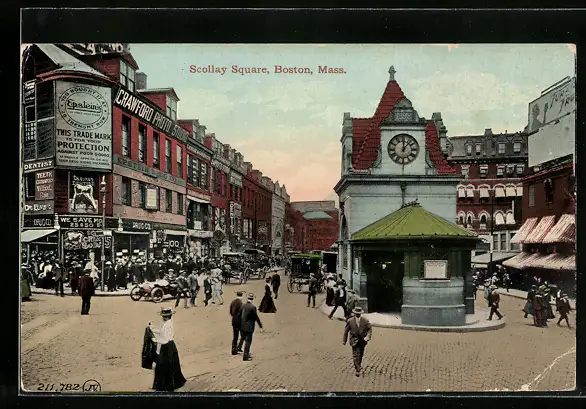Click the striped awnings on the right
The image size is (586, 409).
(x=543, y=242)
